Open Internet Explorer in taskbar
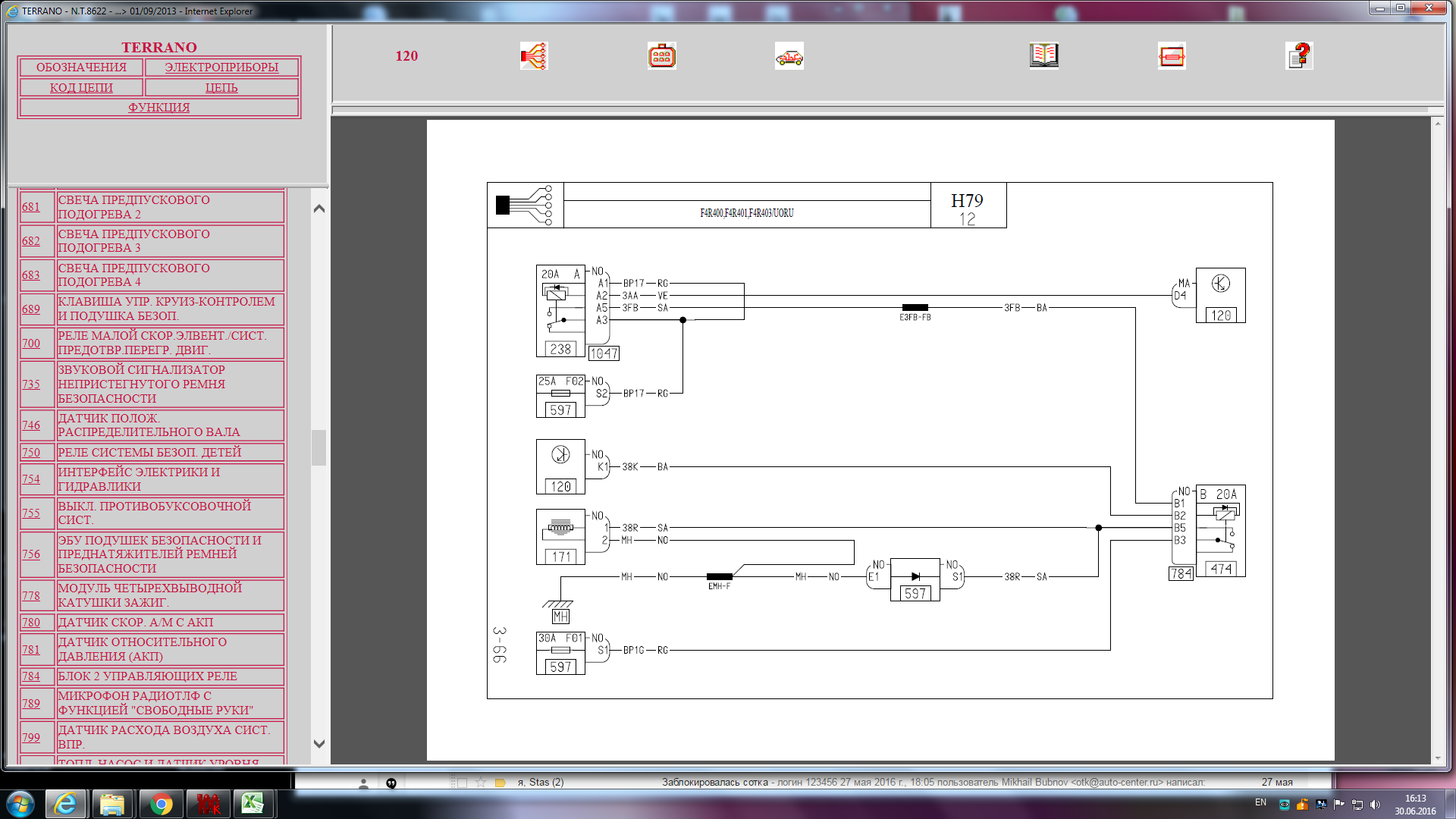 pyautogui.click(x=66, y=804)
